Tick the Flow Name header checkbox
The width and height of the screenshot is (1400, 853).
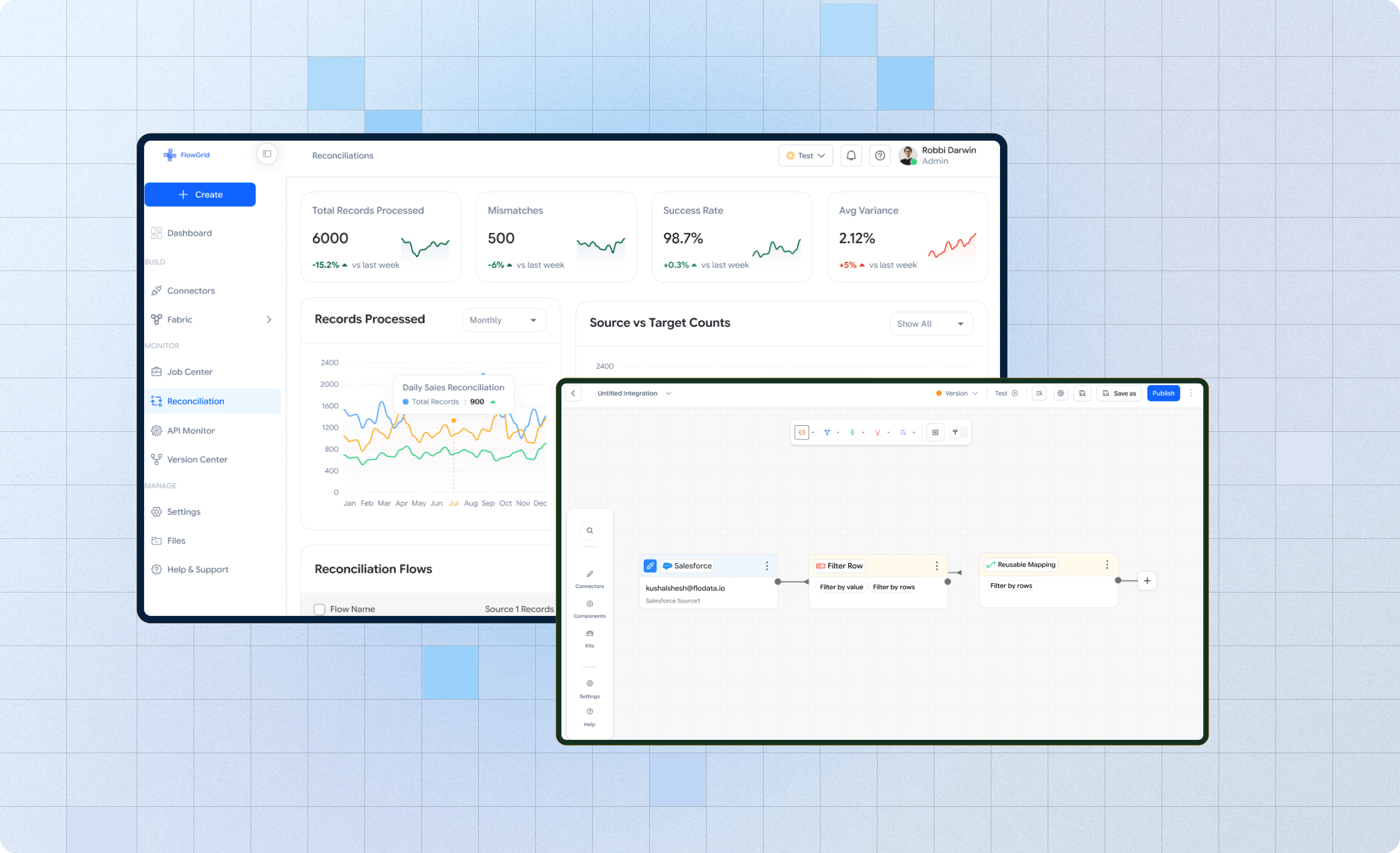coord(320,609)
